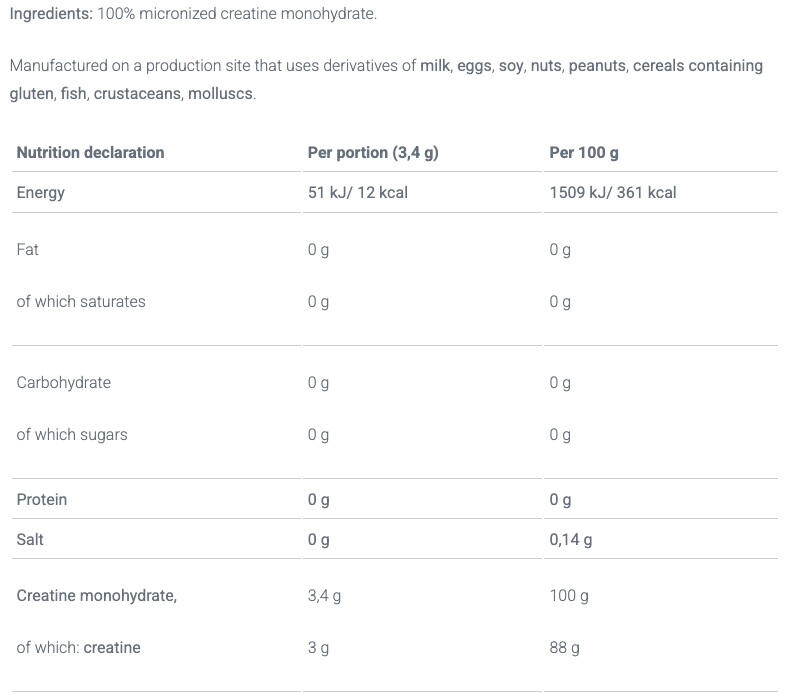810x694 pixels.
Task: Select the '1509 kJ/ 361 kcal' value
Action: 612,192
